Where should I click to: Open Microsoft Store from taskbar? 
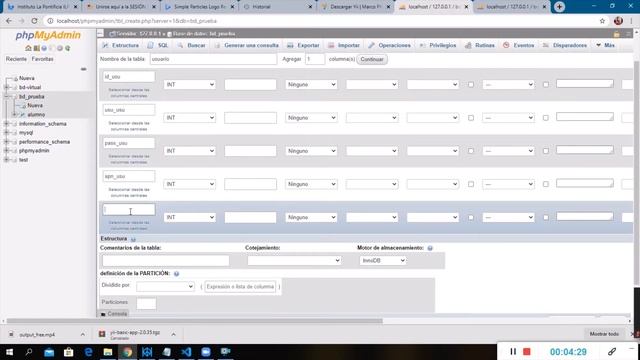pyautogui.click(x=69, y=352)
